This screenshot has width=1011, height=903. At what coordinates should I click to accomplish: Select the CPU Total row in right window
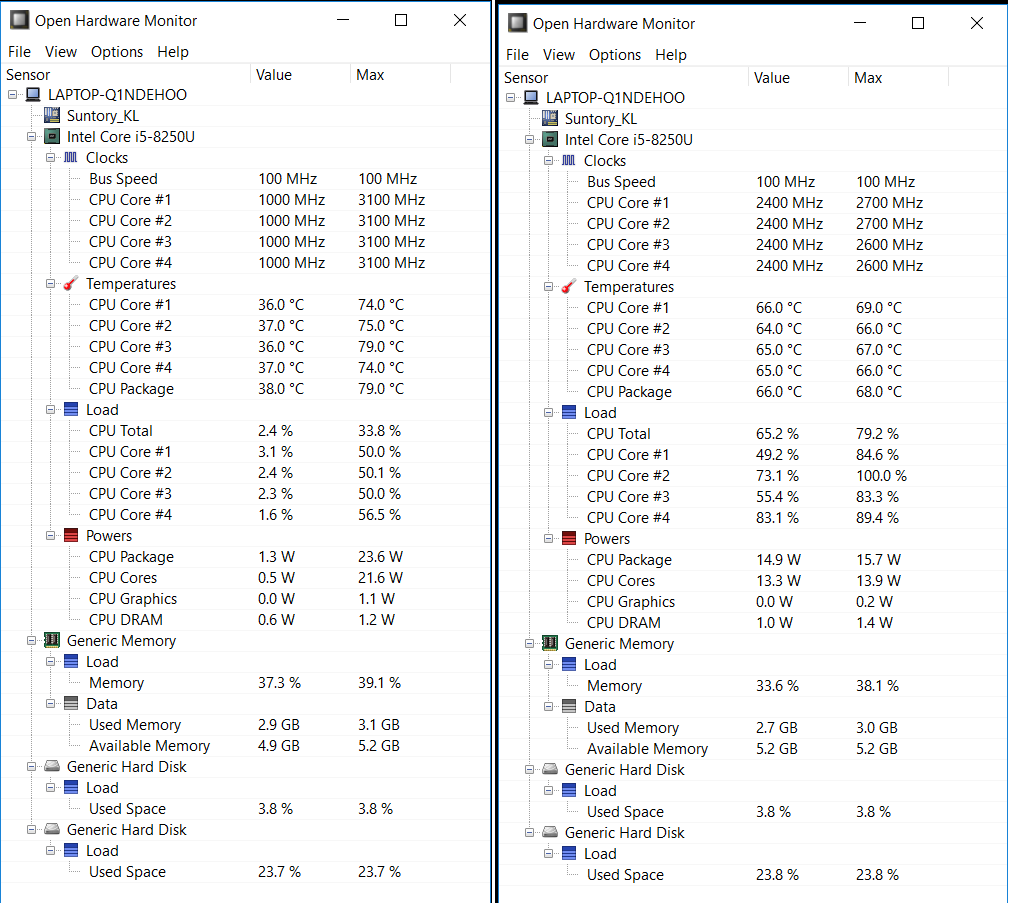[618, 434]
